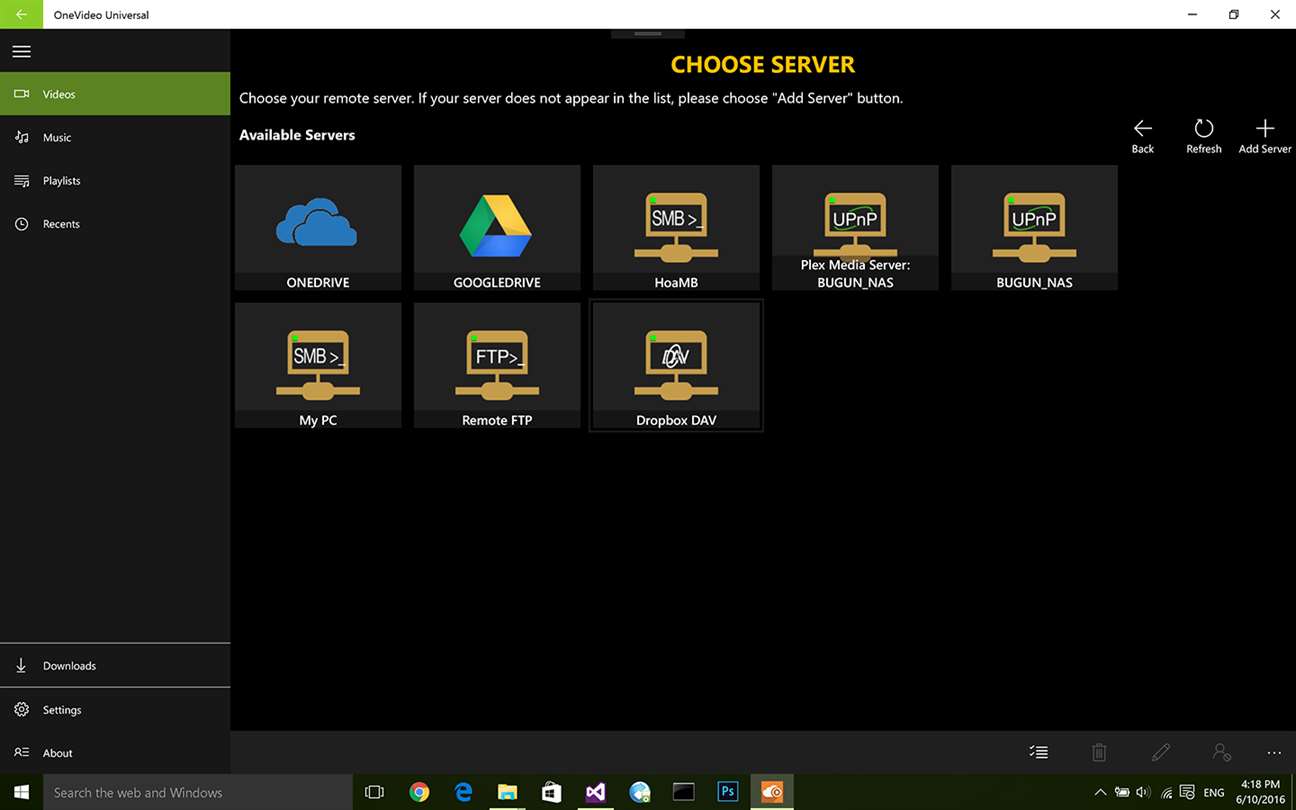Choose the GOOGLEDRIVE server tile

click(497, 228)
